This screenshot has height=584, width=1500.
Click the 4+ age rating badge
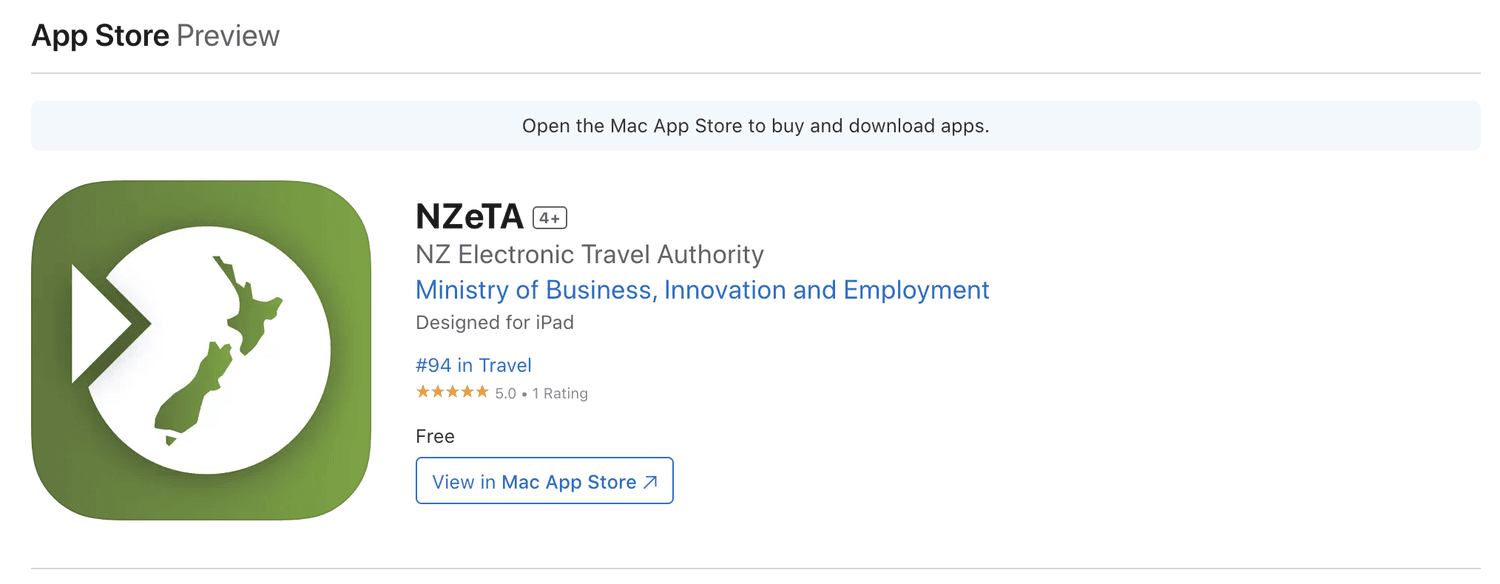point(550,218)
